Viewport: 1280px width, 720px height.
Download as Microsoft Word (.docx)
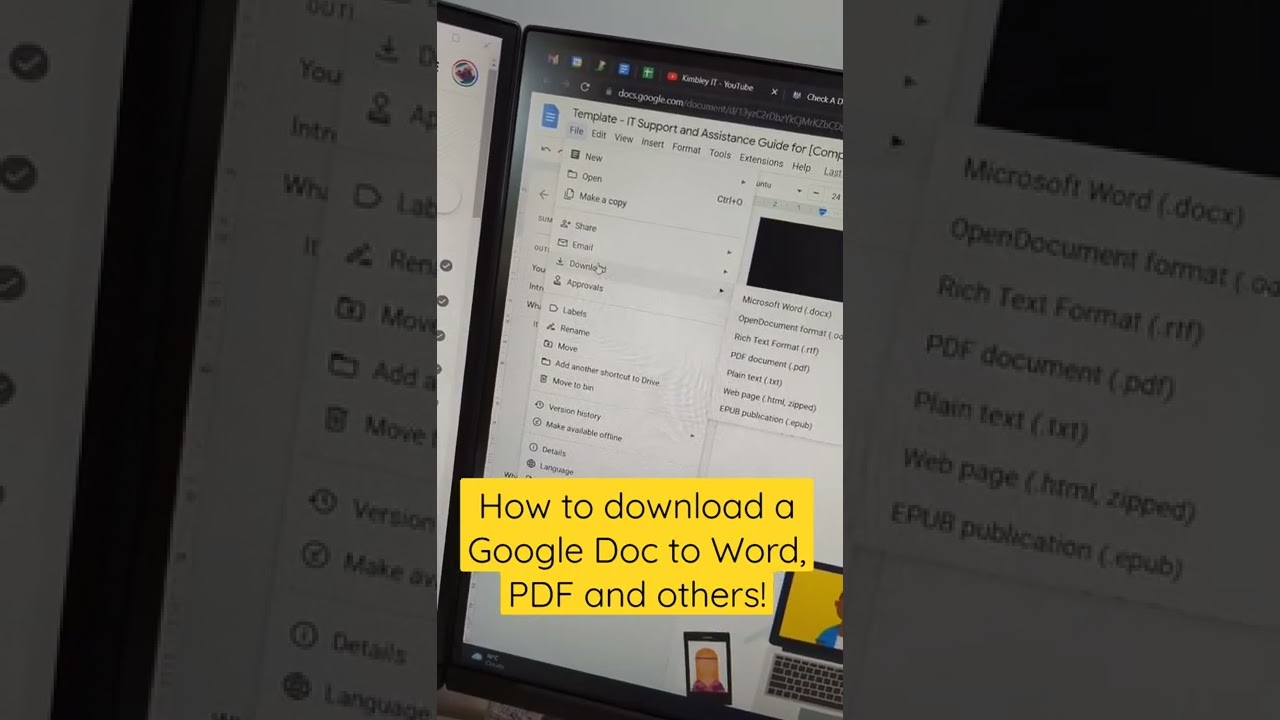[787, 306]
